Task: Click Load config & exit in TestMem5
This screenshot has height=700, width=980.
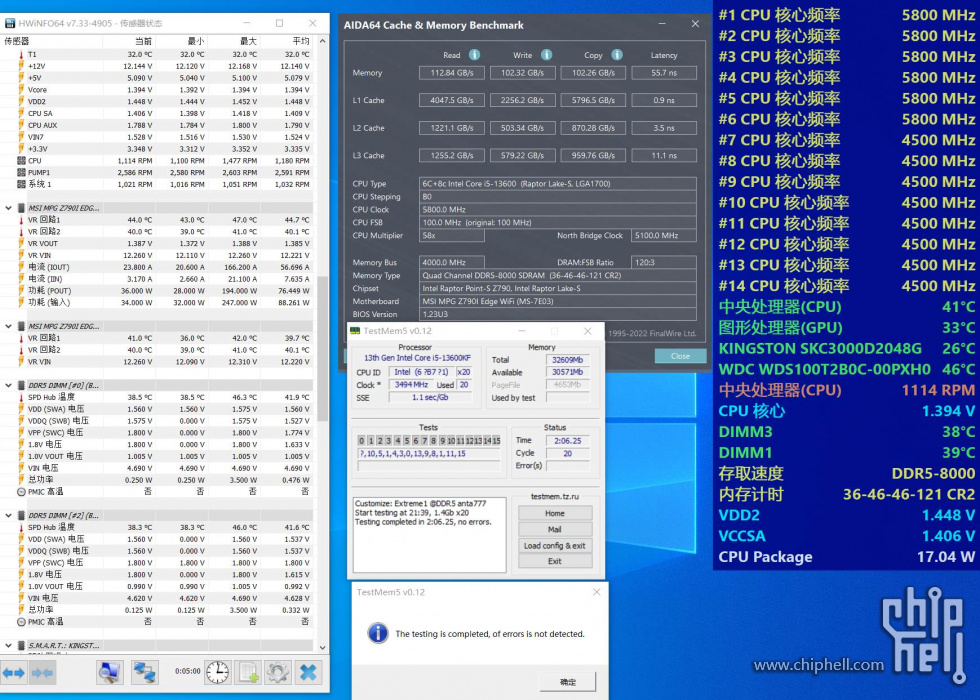Action: coord(555,546)
